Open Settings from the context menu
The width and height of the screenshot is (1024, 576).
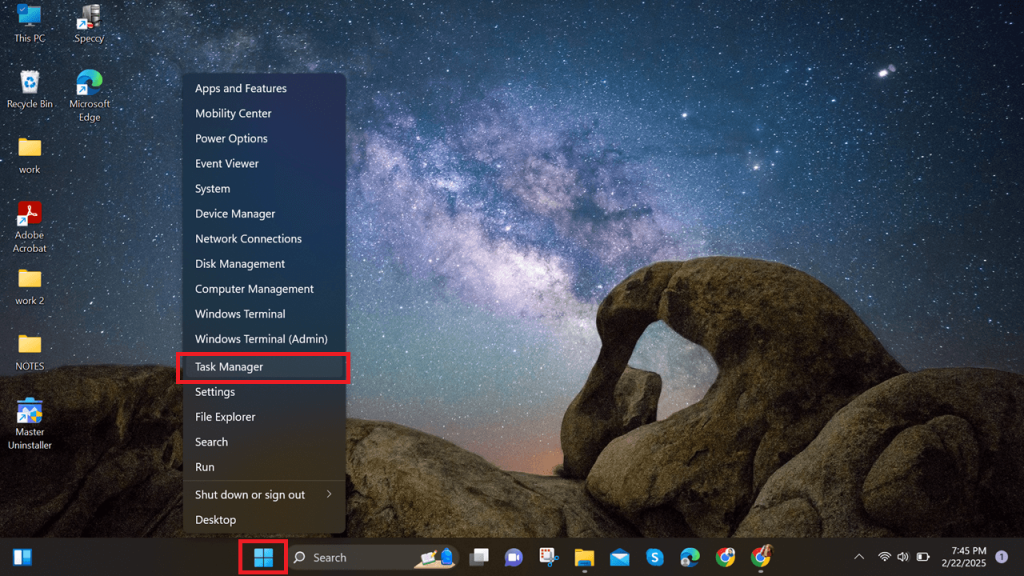click(x=264, y=392)
